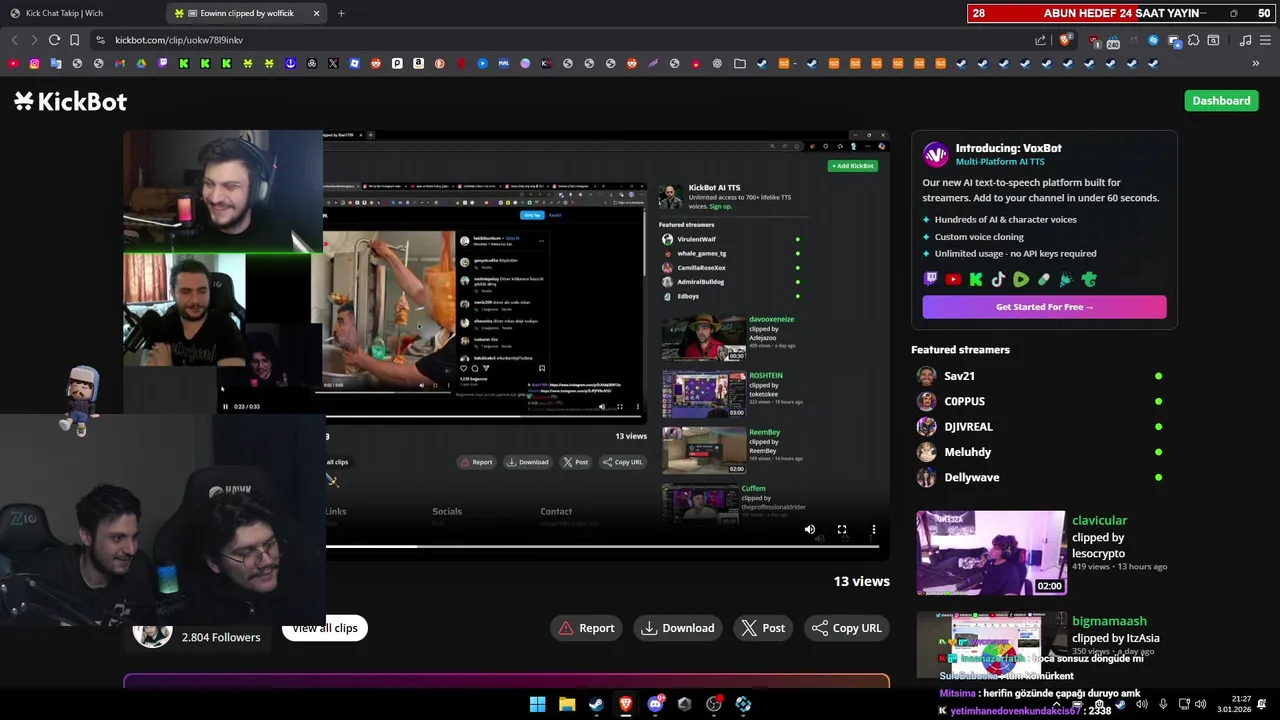Show more bookmarks chevron
The height and width of the screenshot is (720, 1280).
point(1256,63)
